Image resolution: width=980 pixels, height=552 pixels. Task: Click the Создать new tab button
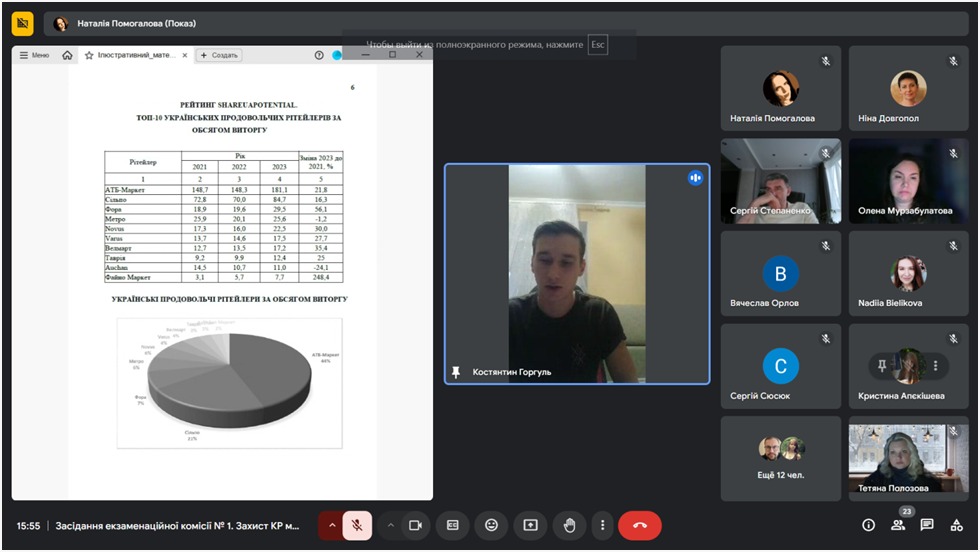[219, 55]
